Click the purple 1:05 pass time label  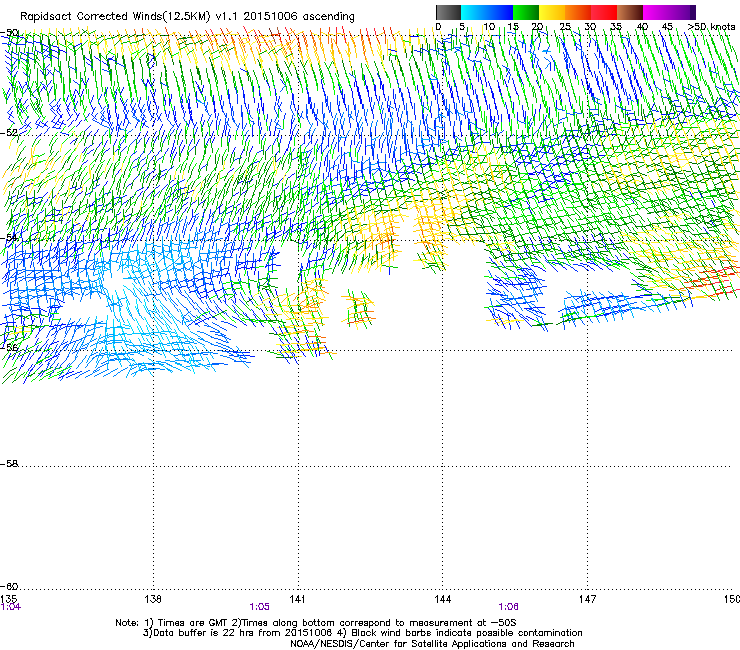[260, 607]
